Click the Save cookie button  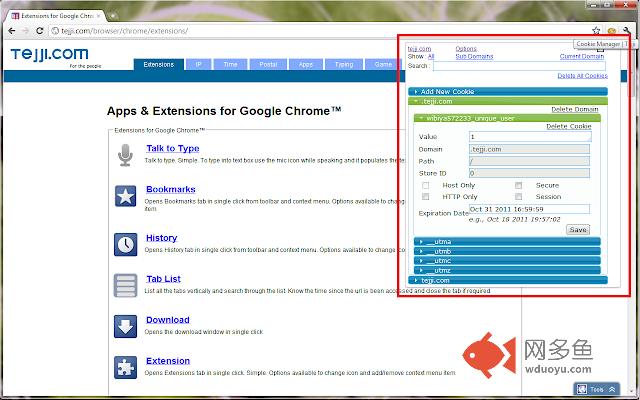tap(578, 230)
